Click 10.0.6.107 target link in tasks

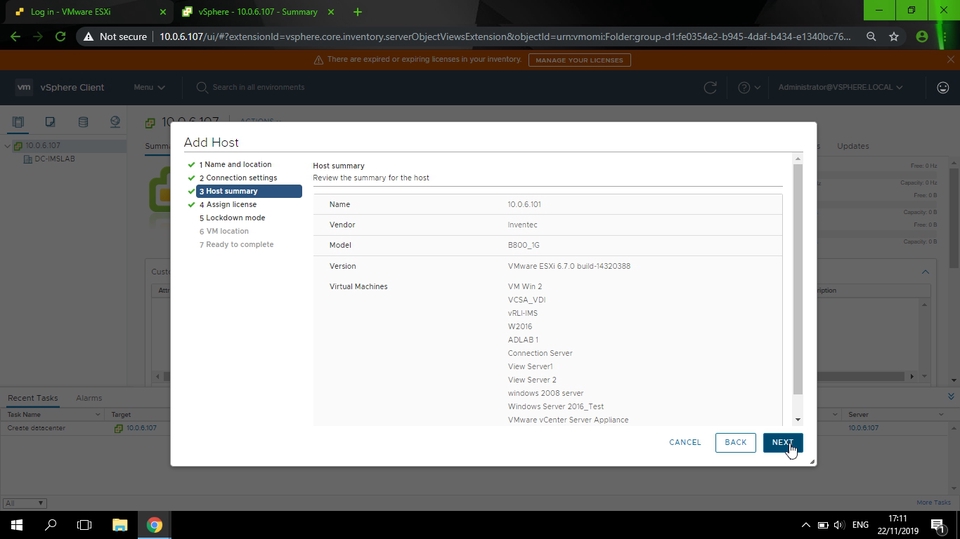coord(141,428)
